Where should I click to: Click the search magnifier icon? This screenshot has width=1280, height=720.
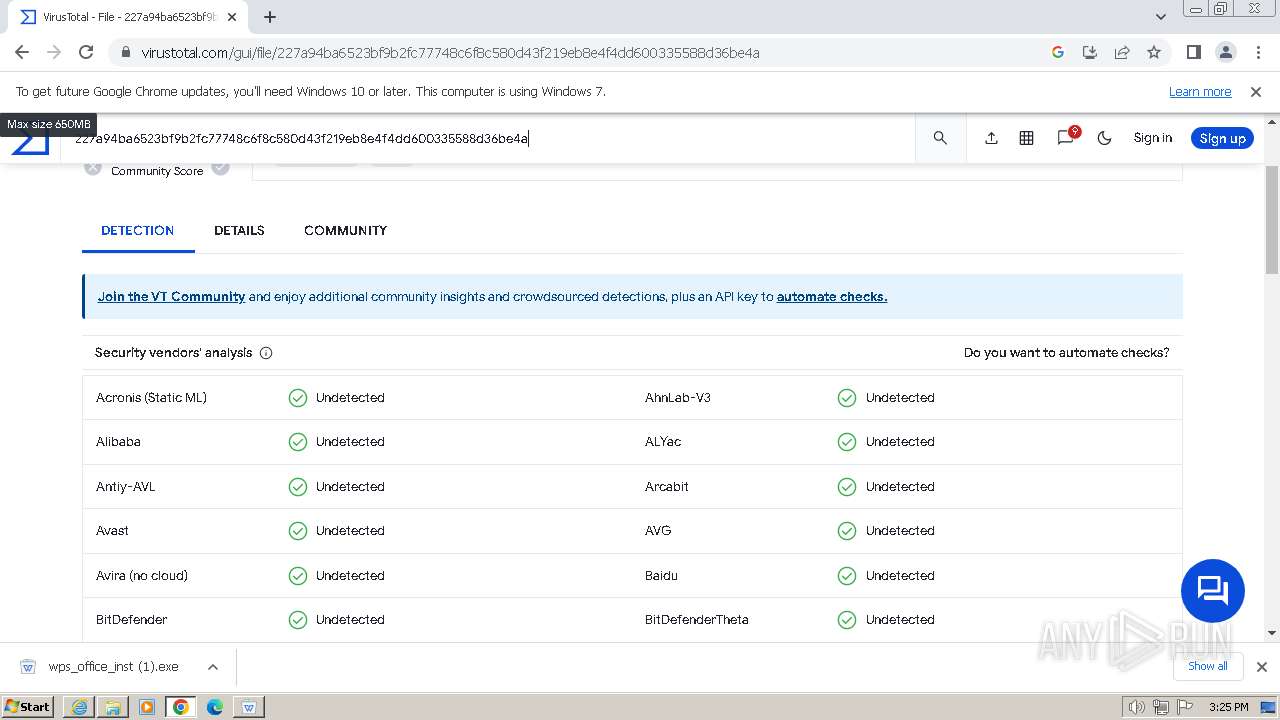940,138
